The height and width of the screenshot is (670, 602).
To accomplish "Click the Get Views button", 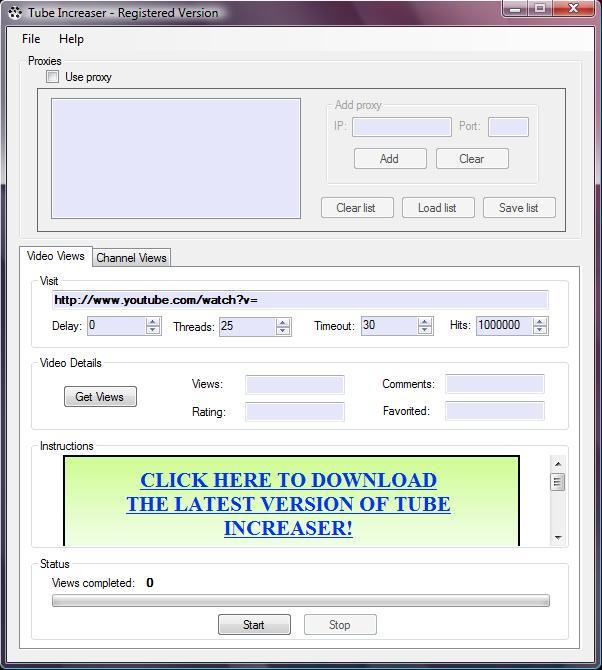I will (100, 397).
